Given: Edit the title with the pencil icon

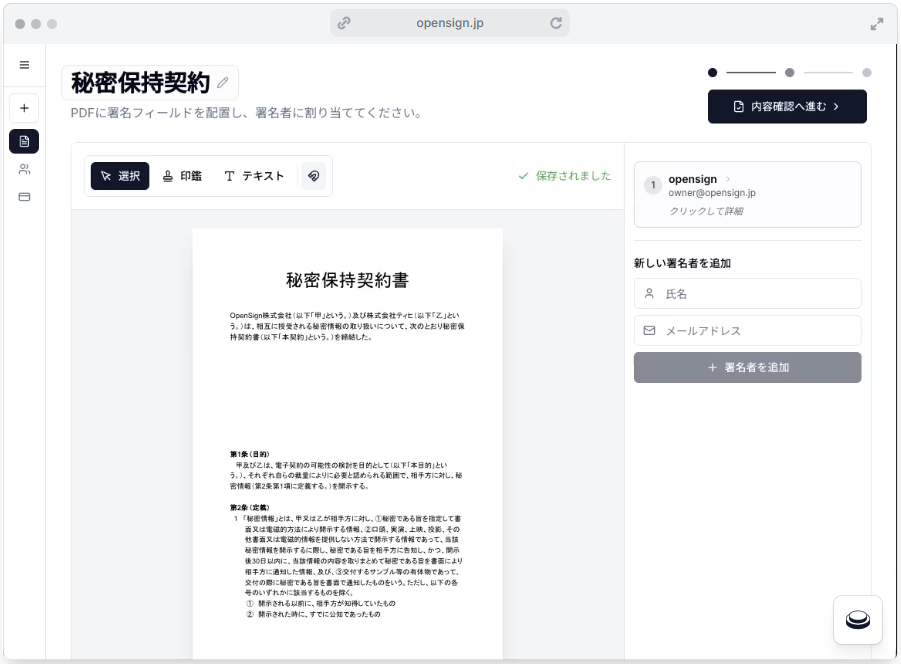Looking at the screenshot, I should pos(223,83).
